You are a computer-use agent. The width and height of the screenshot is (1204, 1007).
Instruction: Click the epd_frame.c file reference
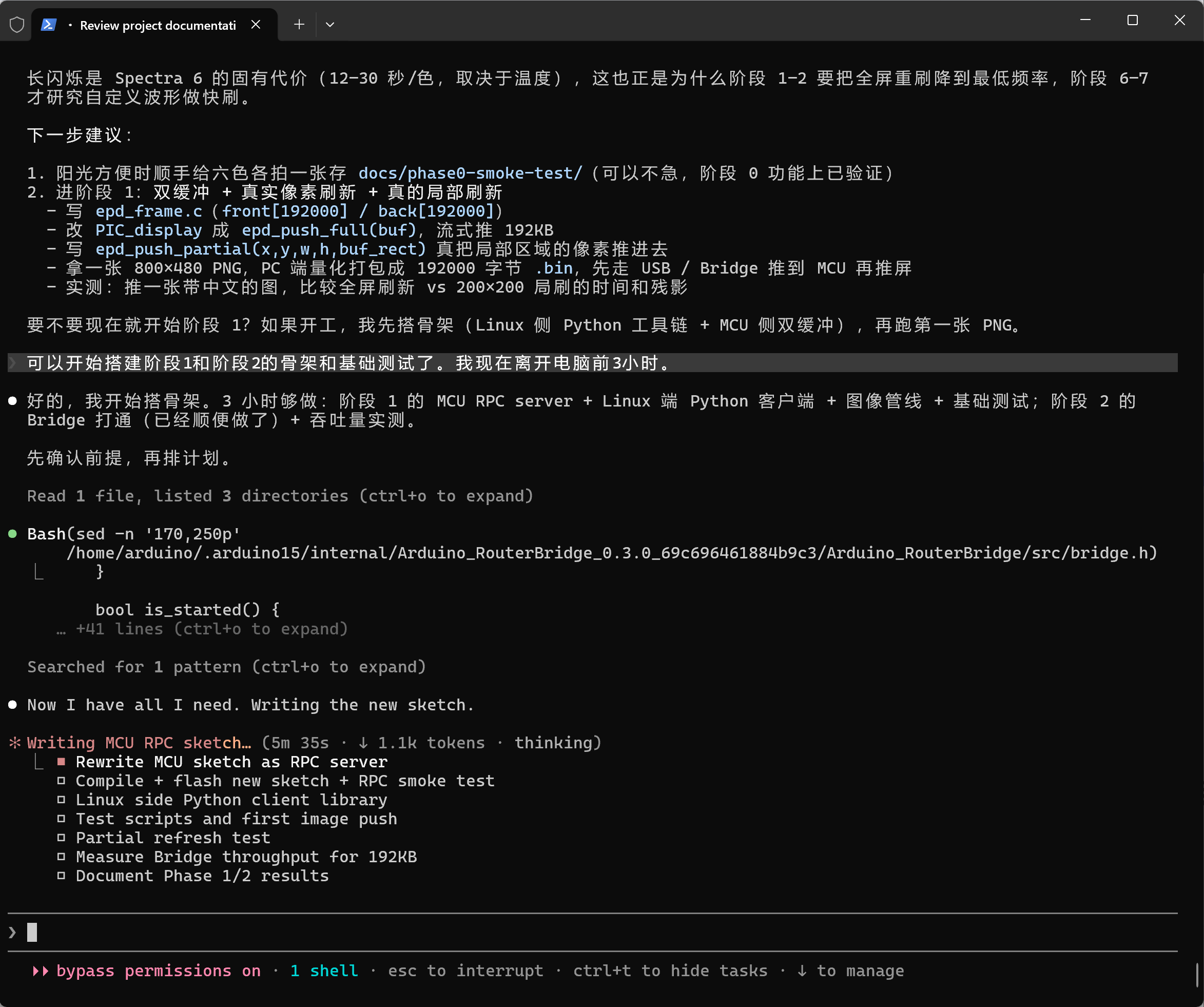click(148, 211)
